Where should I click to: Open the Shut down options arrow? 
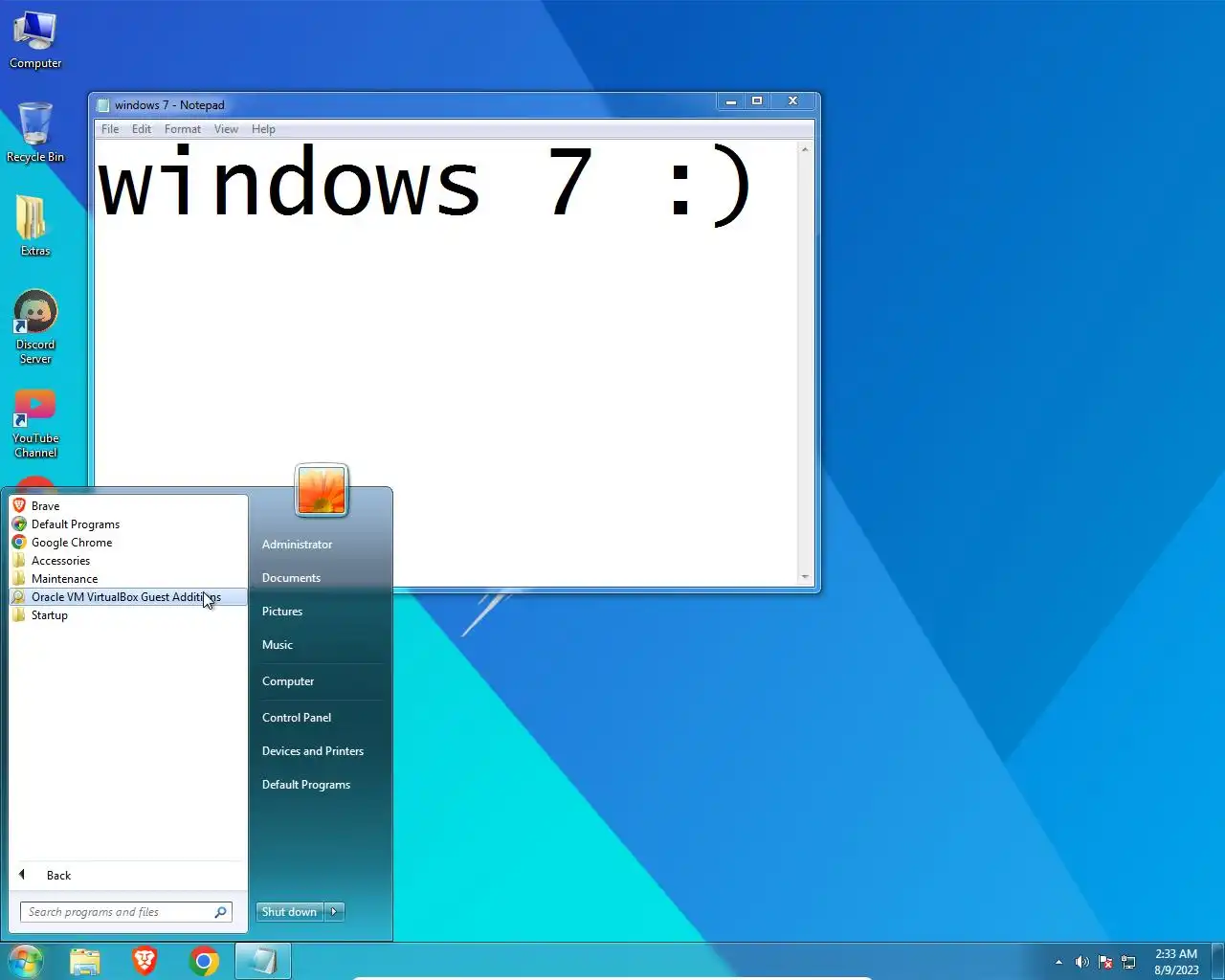(x=334, y=912)
